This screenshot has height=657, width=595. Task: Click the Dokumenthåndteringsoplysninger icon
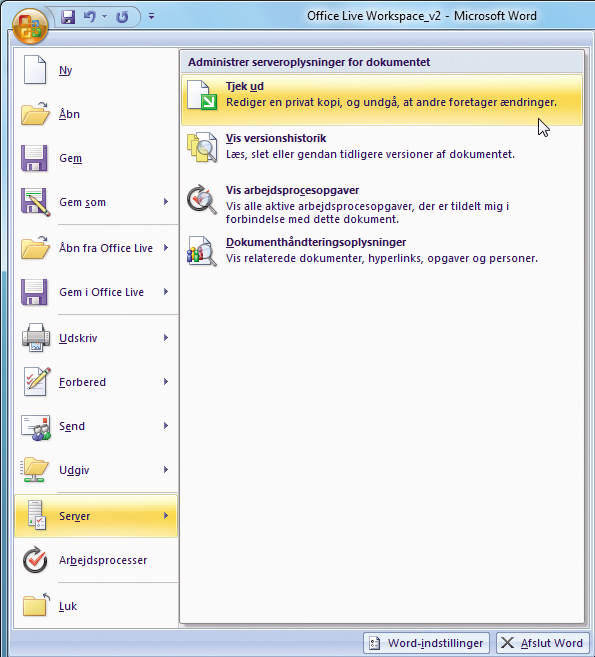tap(202, 251)
